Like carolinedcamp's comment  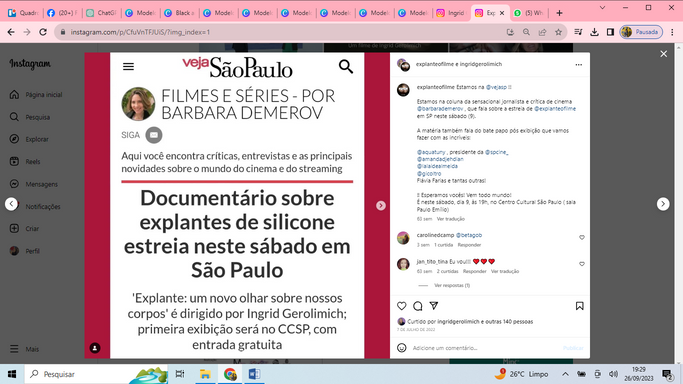pos(582,237)
